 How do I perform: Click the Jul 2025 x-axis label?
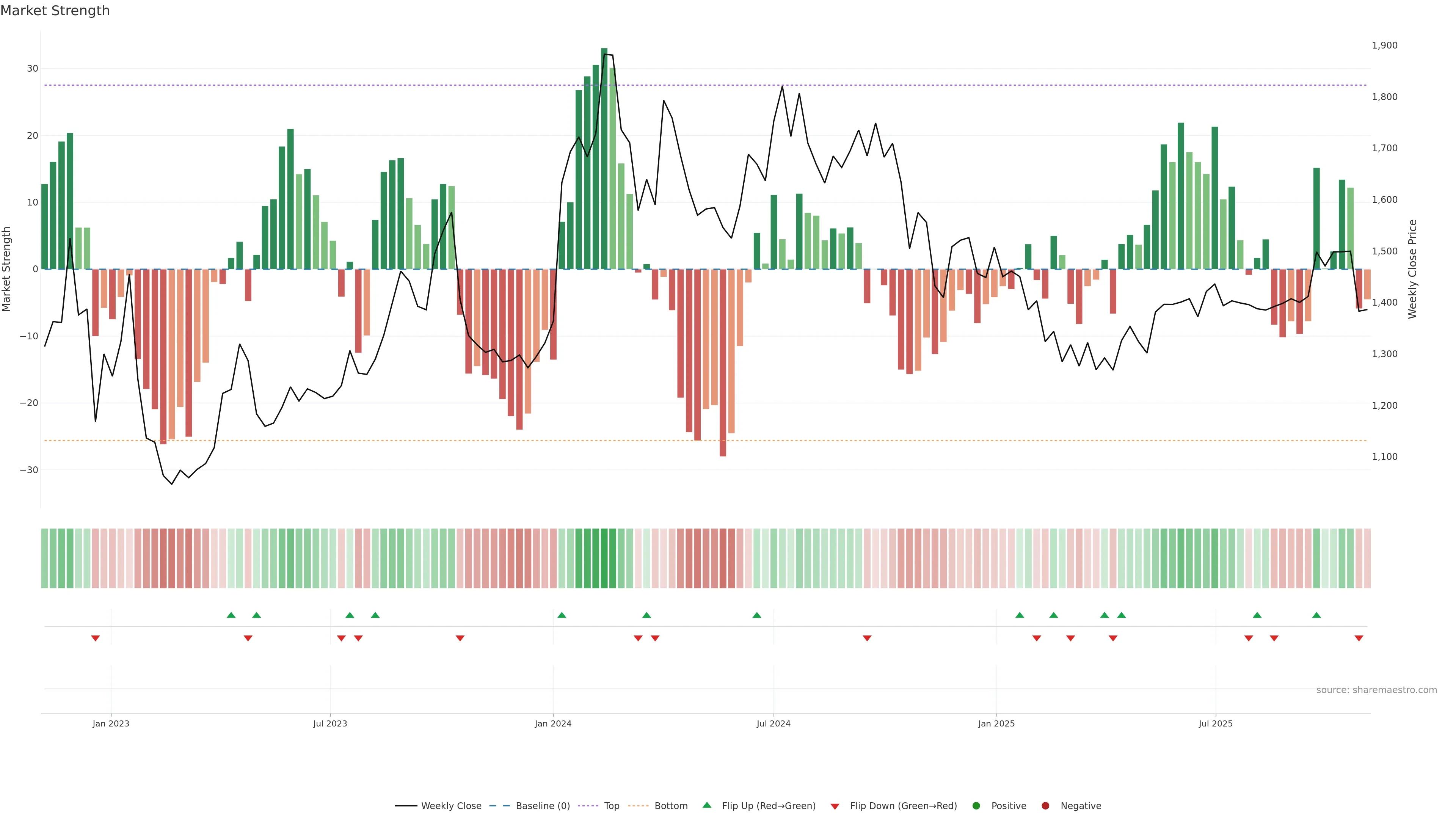coord(1215,723)
